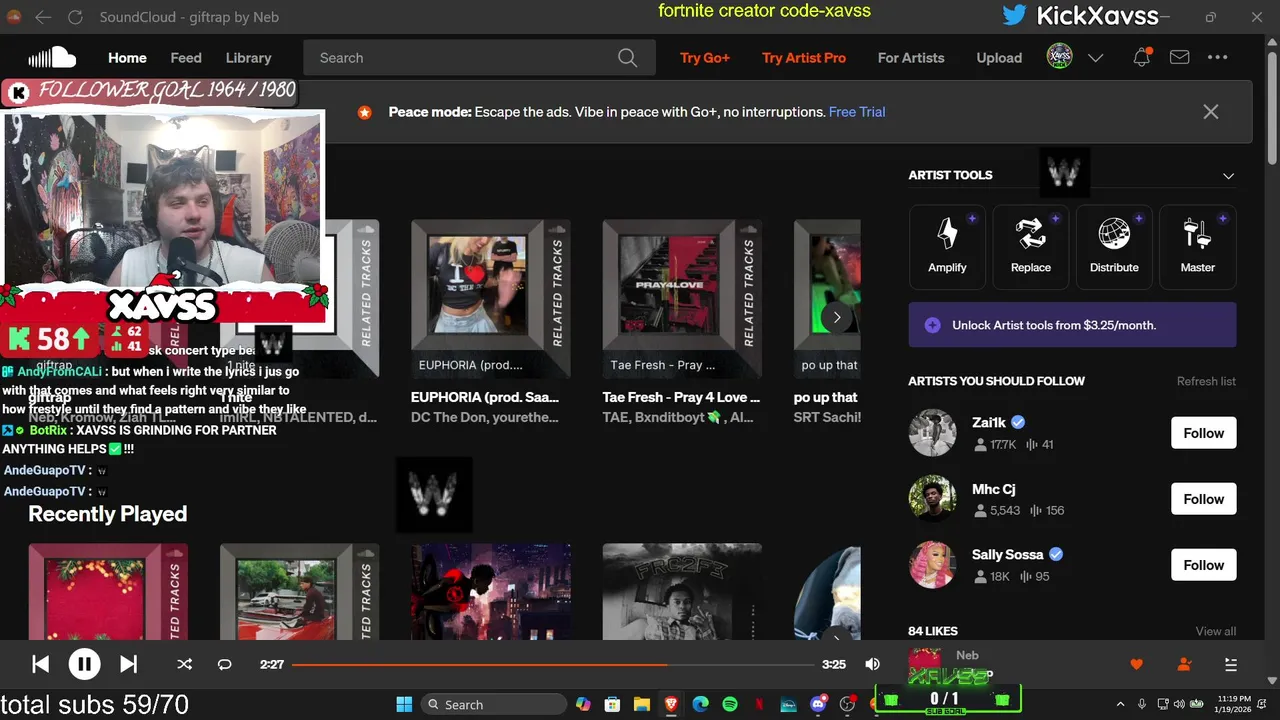The image size is (1280, 720).
Task: Click Unlock Artist tools banner
Action: pyautogui.click(x=1072, y=325)
